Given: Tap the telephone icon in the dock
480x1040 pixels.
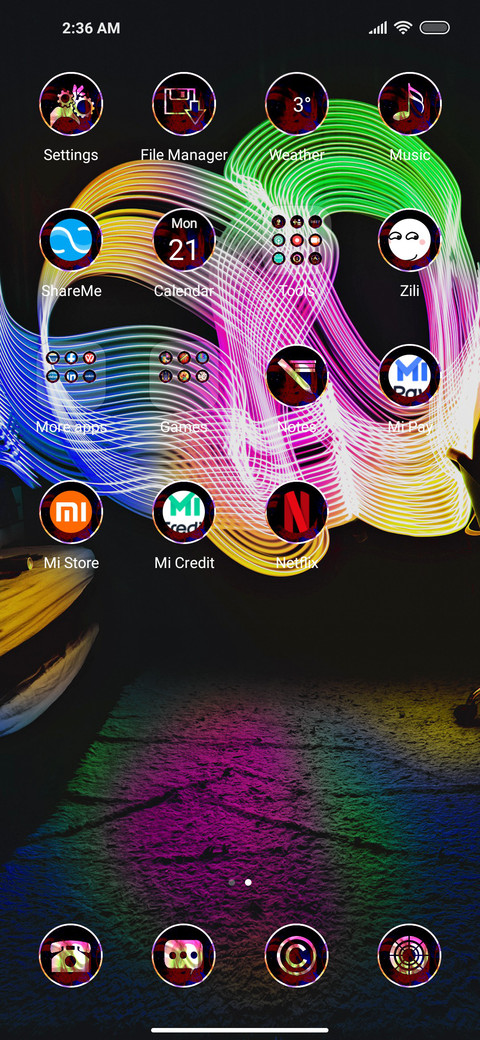Looking at the screenshot, I should coord(71,955).
